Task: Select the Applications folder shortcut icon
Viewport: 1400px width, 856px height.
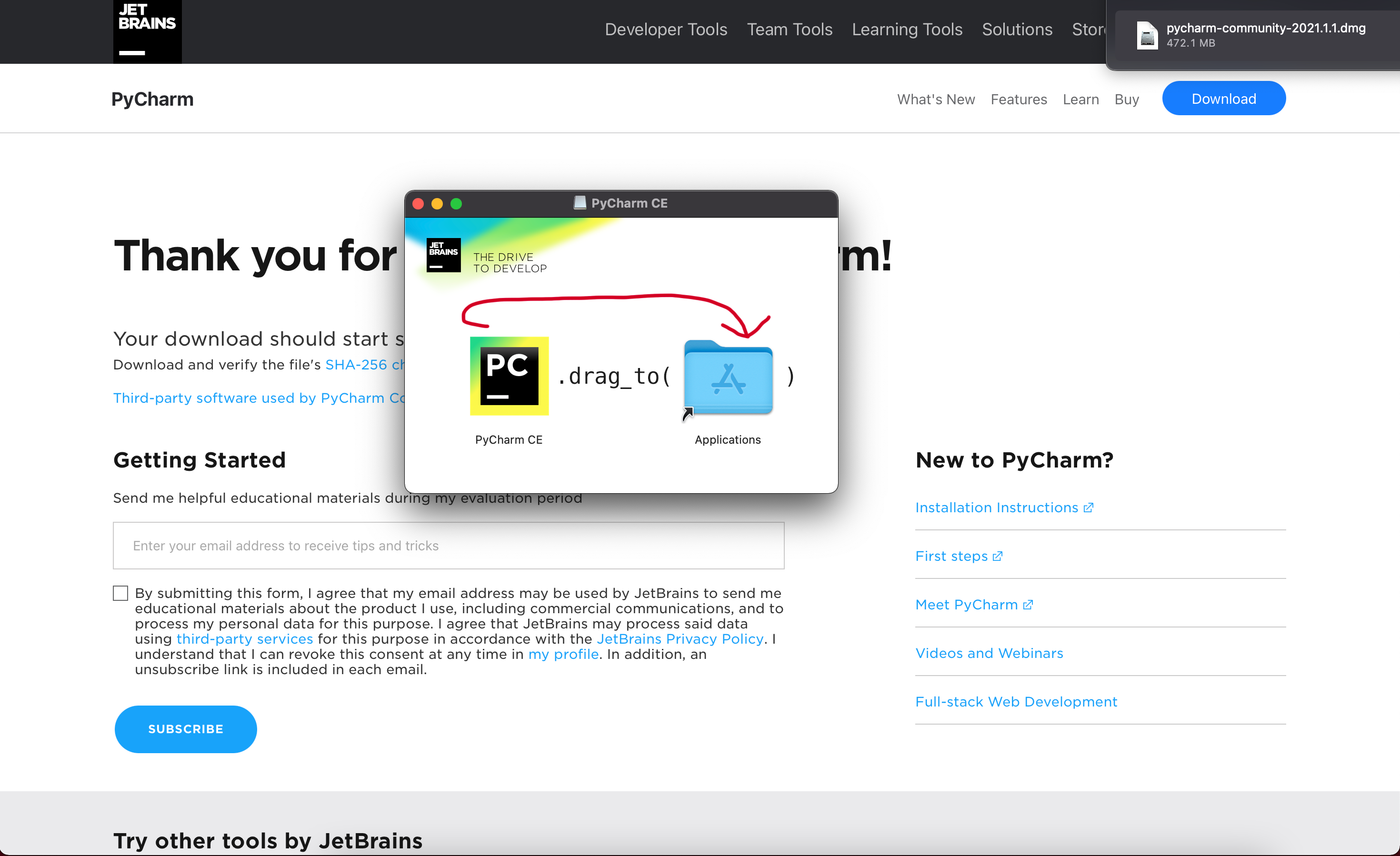Action: [728, 378]
